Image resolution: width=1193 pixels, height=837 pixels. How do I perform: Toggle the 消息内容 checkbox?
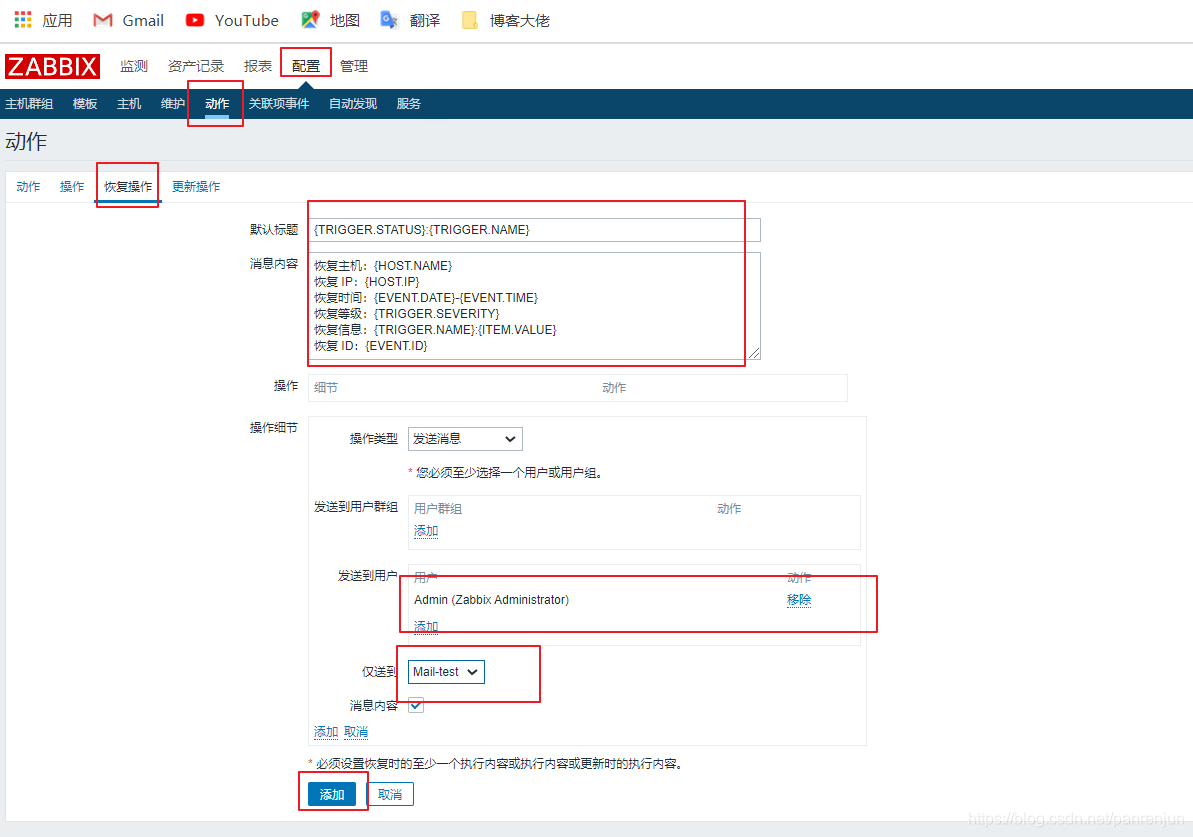(x=415, y=705)
